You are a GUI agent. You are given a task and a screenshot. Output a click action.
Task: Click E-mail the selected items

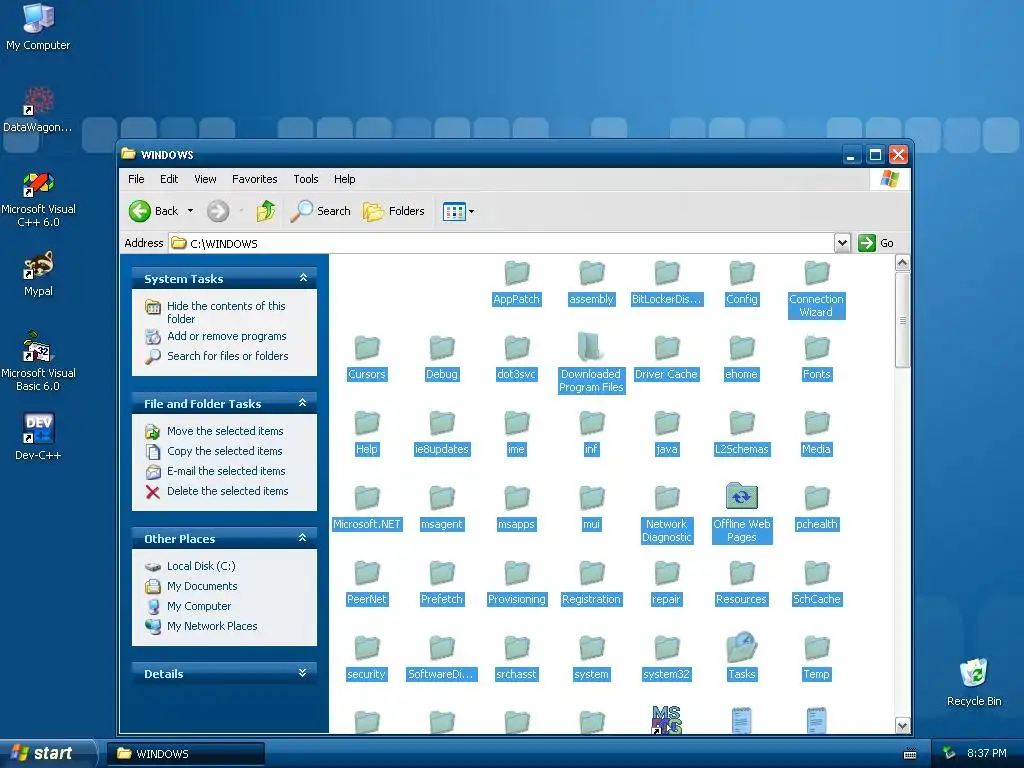tap(226, 471)
